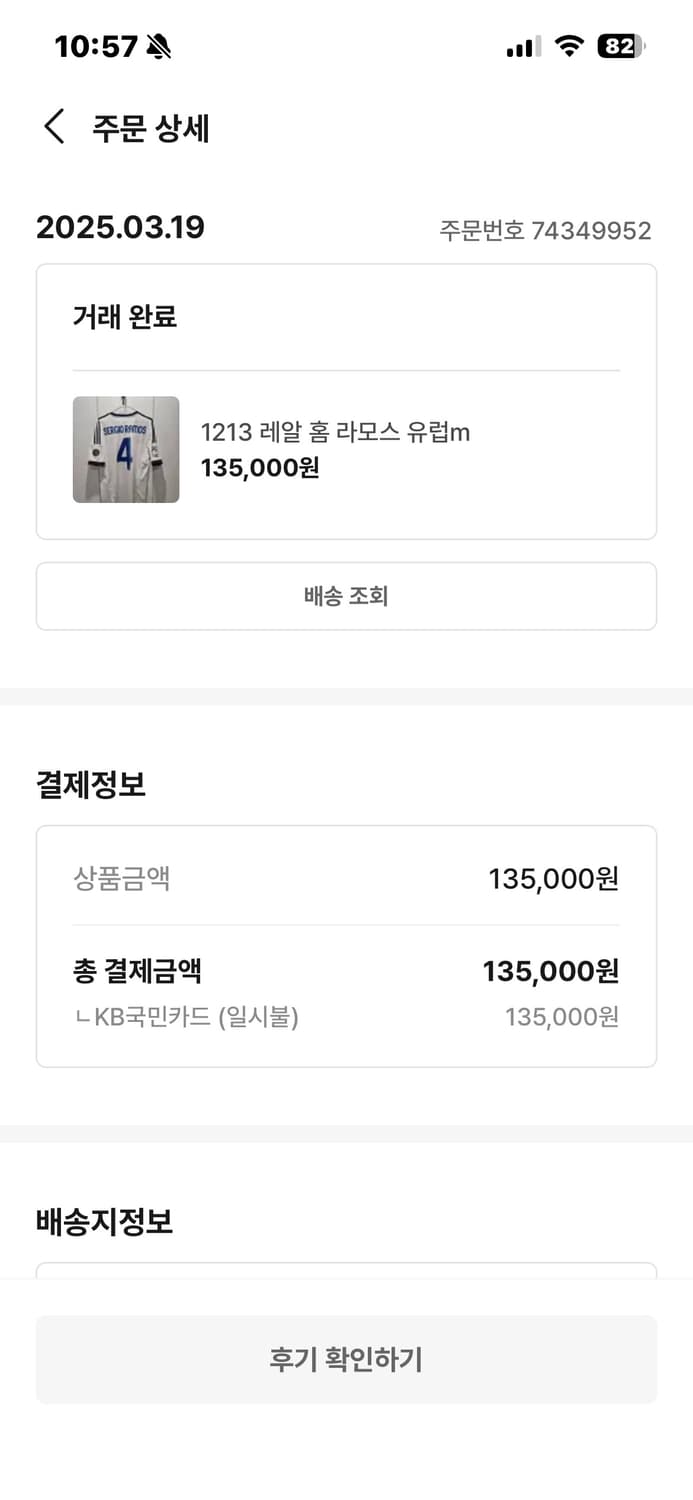Select the order date 2025.03.19
The image size is (693, 1500).
[x=120, y=228]
